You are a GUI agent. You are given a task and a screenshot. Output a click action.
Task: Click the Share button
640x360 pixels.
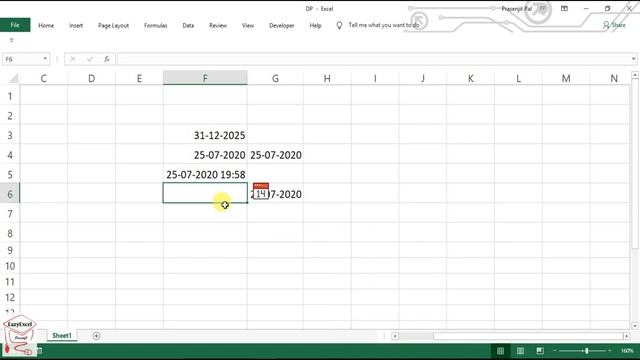click(614, 25)
